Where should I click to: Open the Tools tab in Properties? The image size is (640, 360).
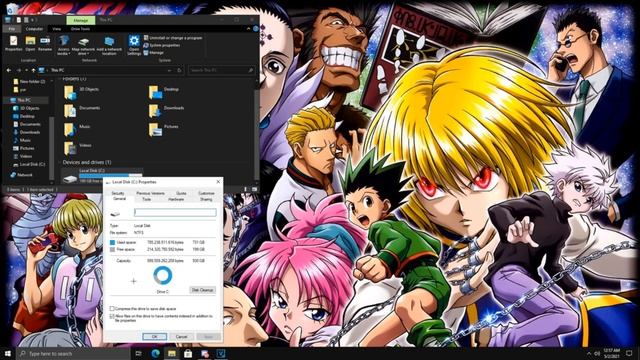click(x=147, y=199)
